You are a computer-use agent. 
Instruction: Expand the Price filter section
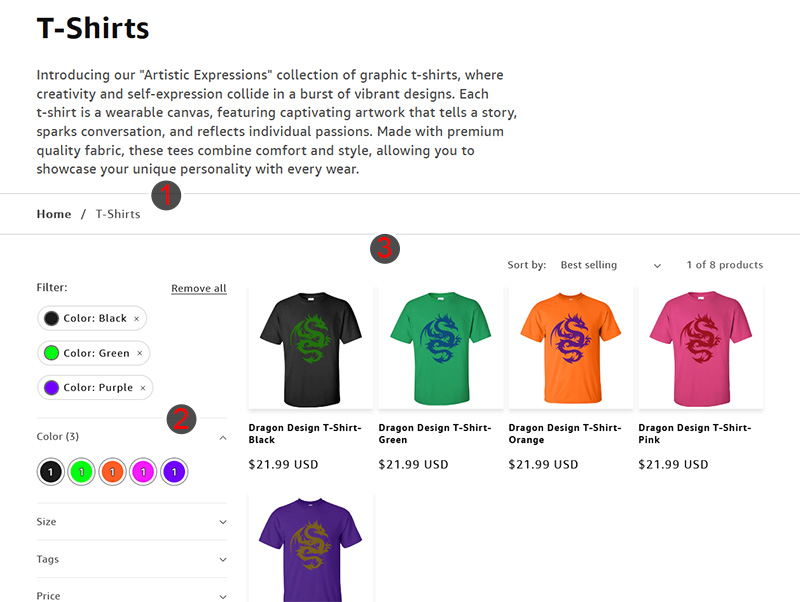132,596
